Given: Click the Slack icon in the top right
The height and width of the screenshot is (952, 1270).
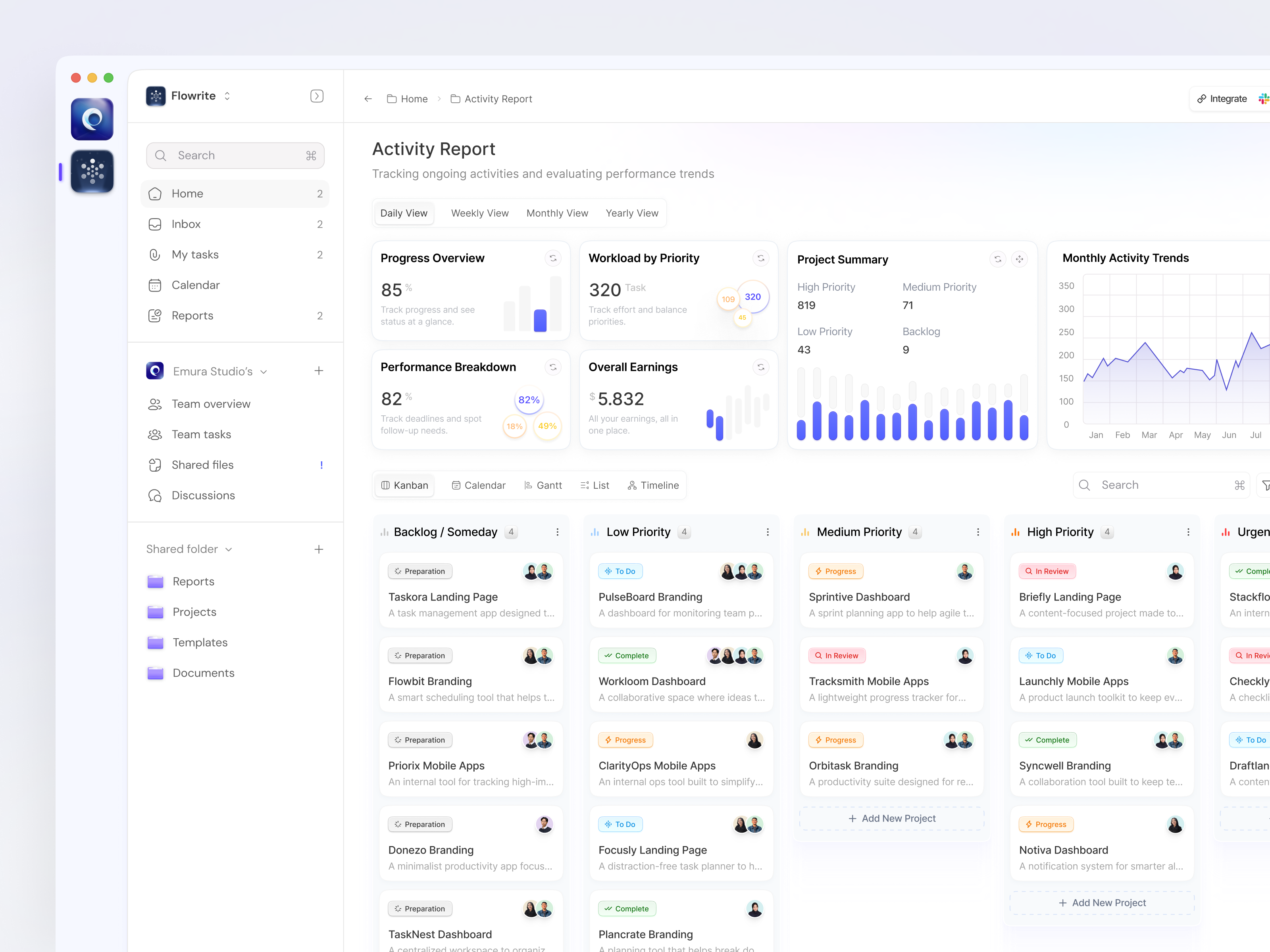Looking at the screenshot, I should [x=1263, y=98].
